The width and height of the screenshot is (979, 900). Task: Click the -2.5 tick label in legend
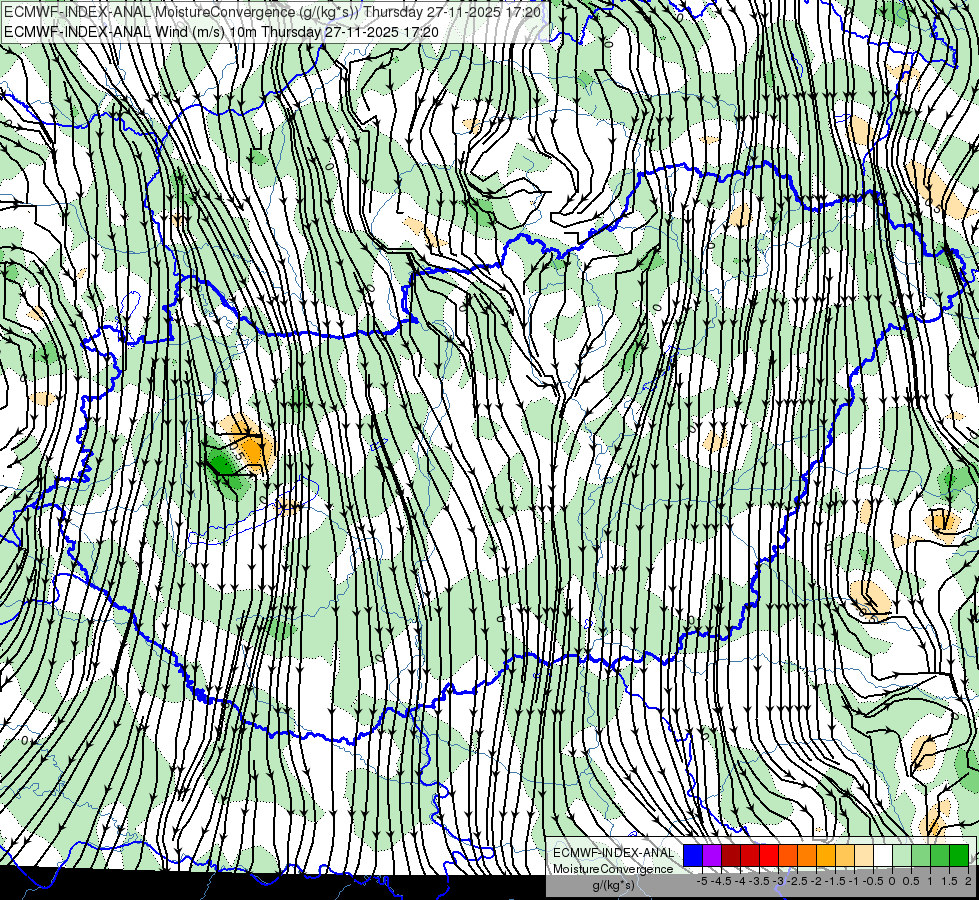pyautogui.click(x=797, y=881)
